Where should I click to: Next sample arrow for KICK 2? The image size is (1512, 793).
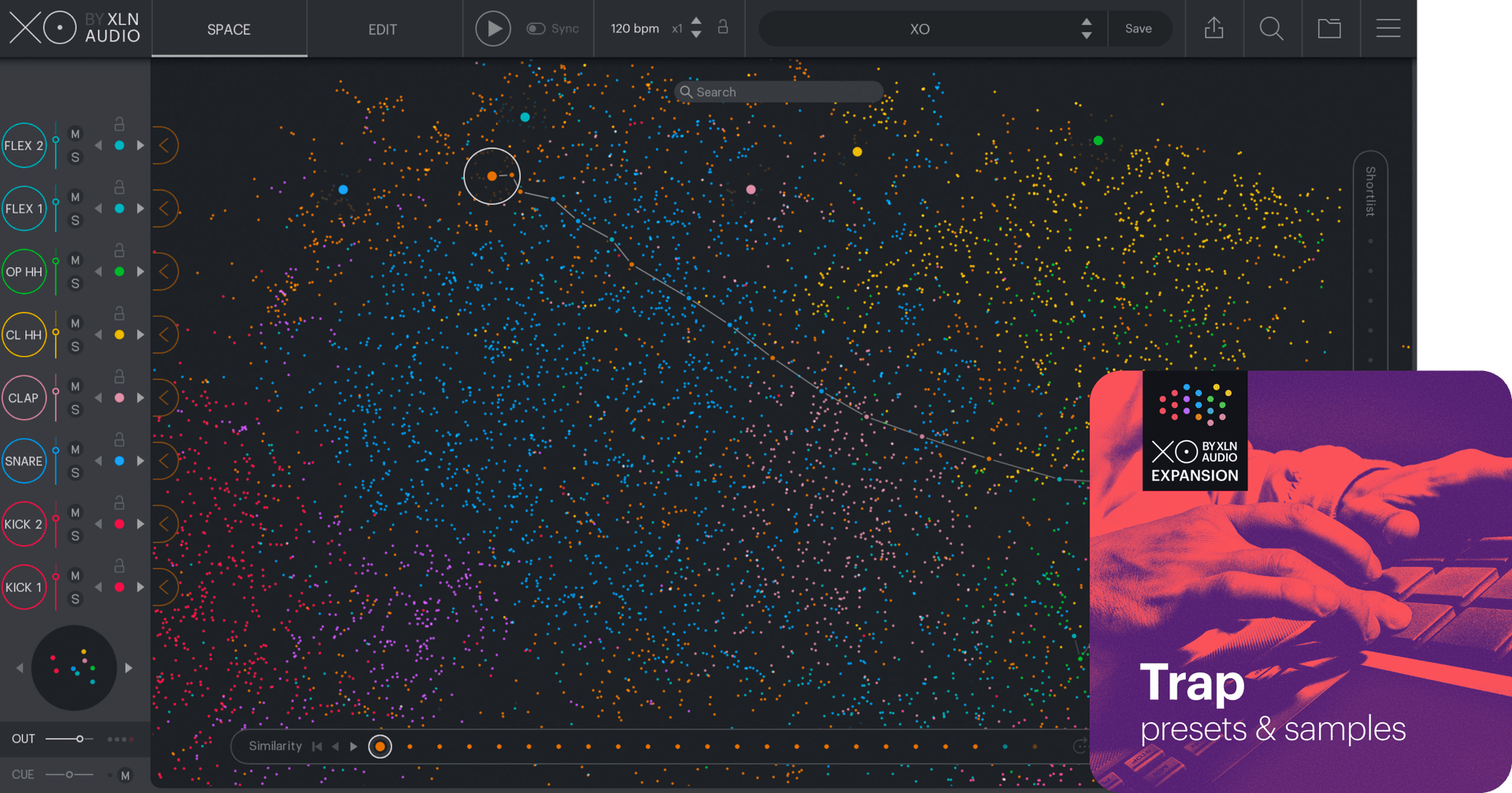[140, 524]
